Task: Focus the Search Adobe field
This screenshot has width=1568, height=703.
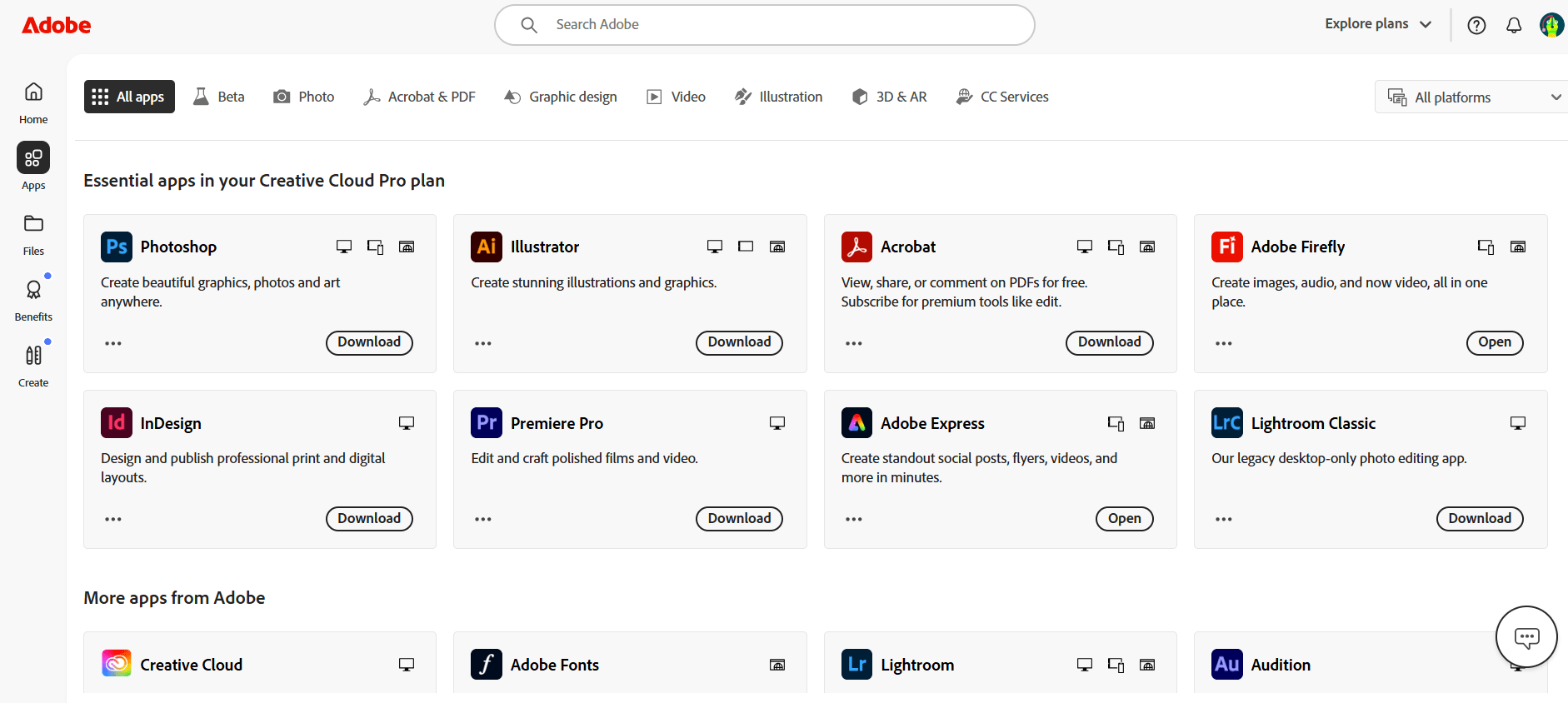Action: [x=765, y=25]
